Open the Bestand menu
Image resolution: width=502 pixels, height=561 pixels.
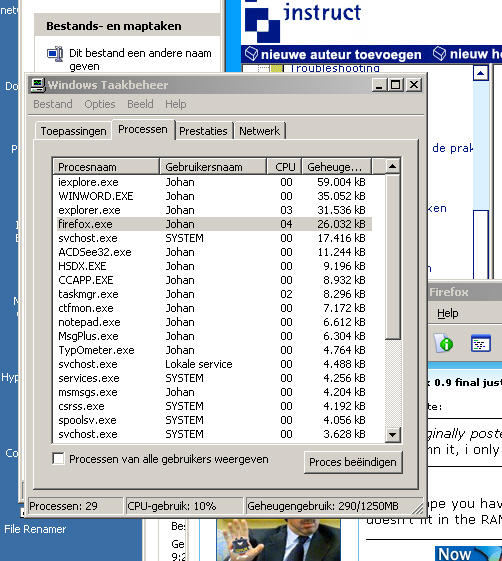pyautogui.click(x=53, y=104)
